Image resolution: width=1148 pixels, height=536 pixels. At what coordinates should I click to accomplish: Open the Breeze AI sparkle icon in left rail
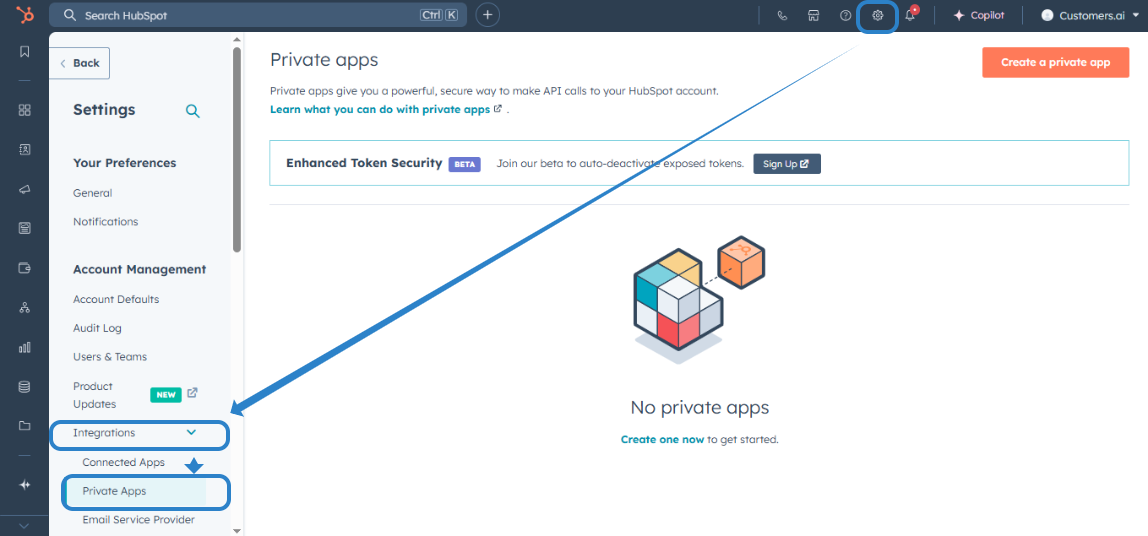tap(24, 485)
